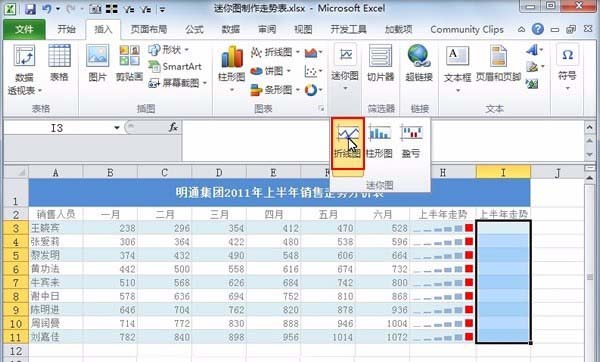600x362 pixels.
Task: Insert a Text Box (文本框)
Action: pos(457,68)
